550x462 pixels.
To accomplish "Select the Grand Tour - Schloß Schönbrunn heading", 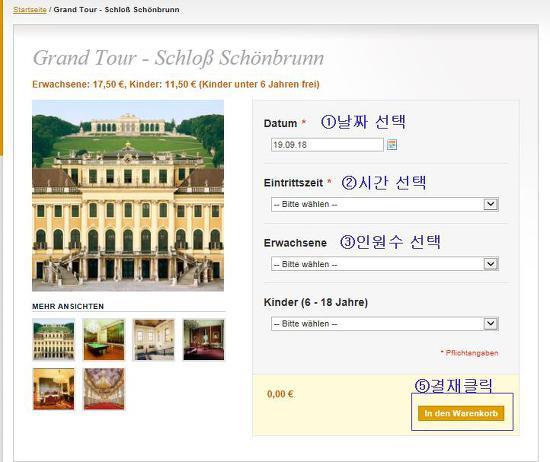I will pos(178,58).
